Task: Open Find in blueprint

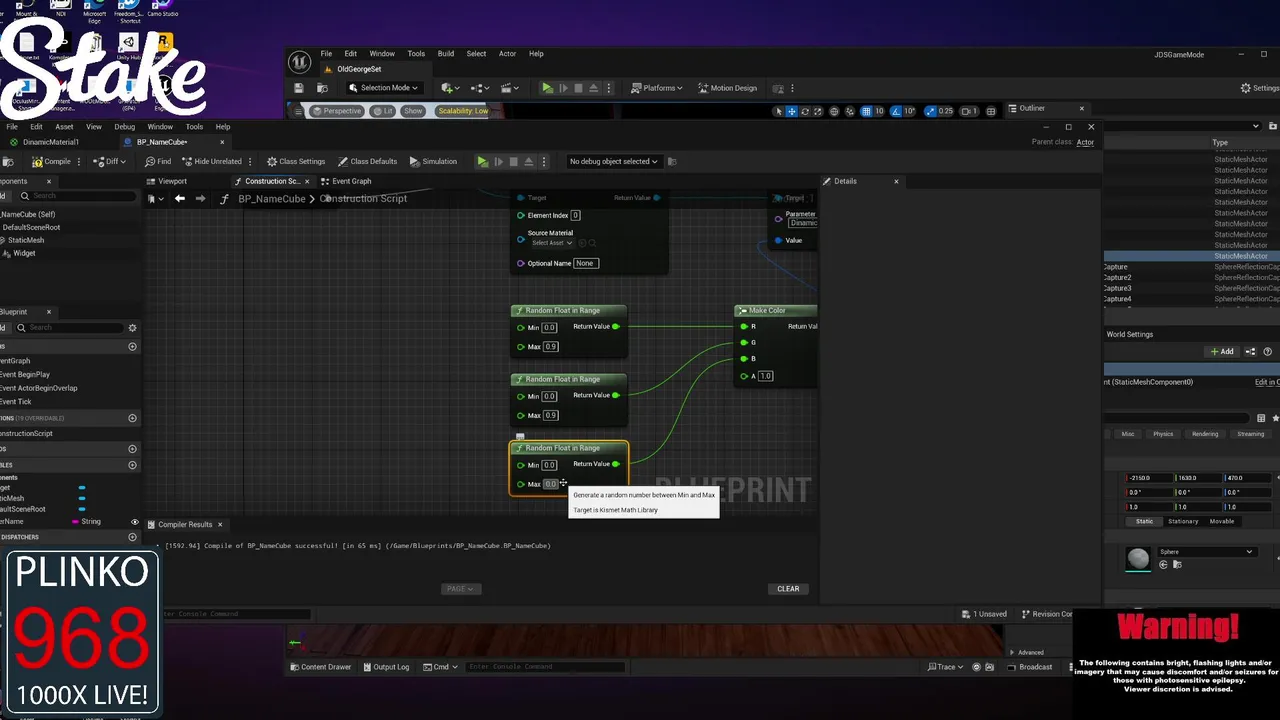Action: (x=158, y=161)
